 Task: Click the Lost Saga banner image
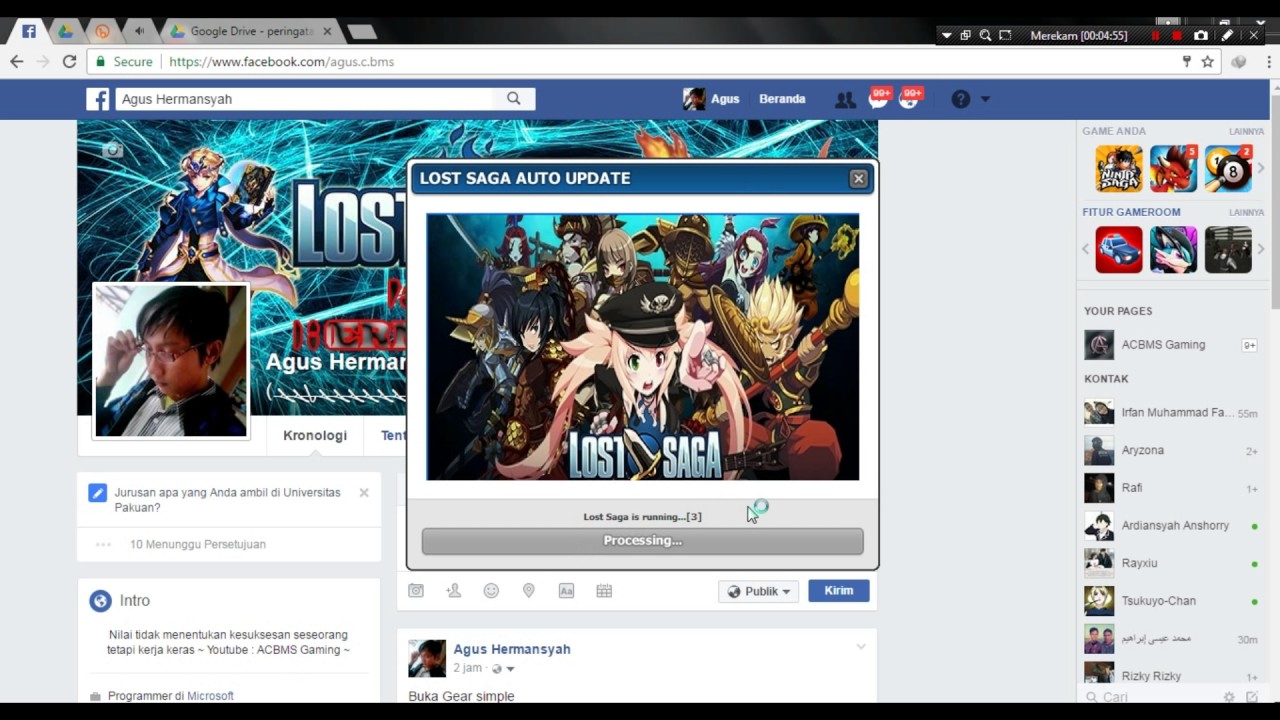642,347
